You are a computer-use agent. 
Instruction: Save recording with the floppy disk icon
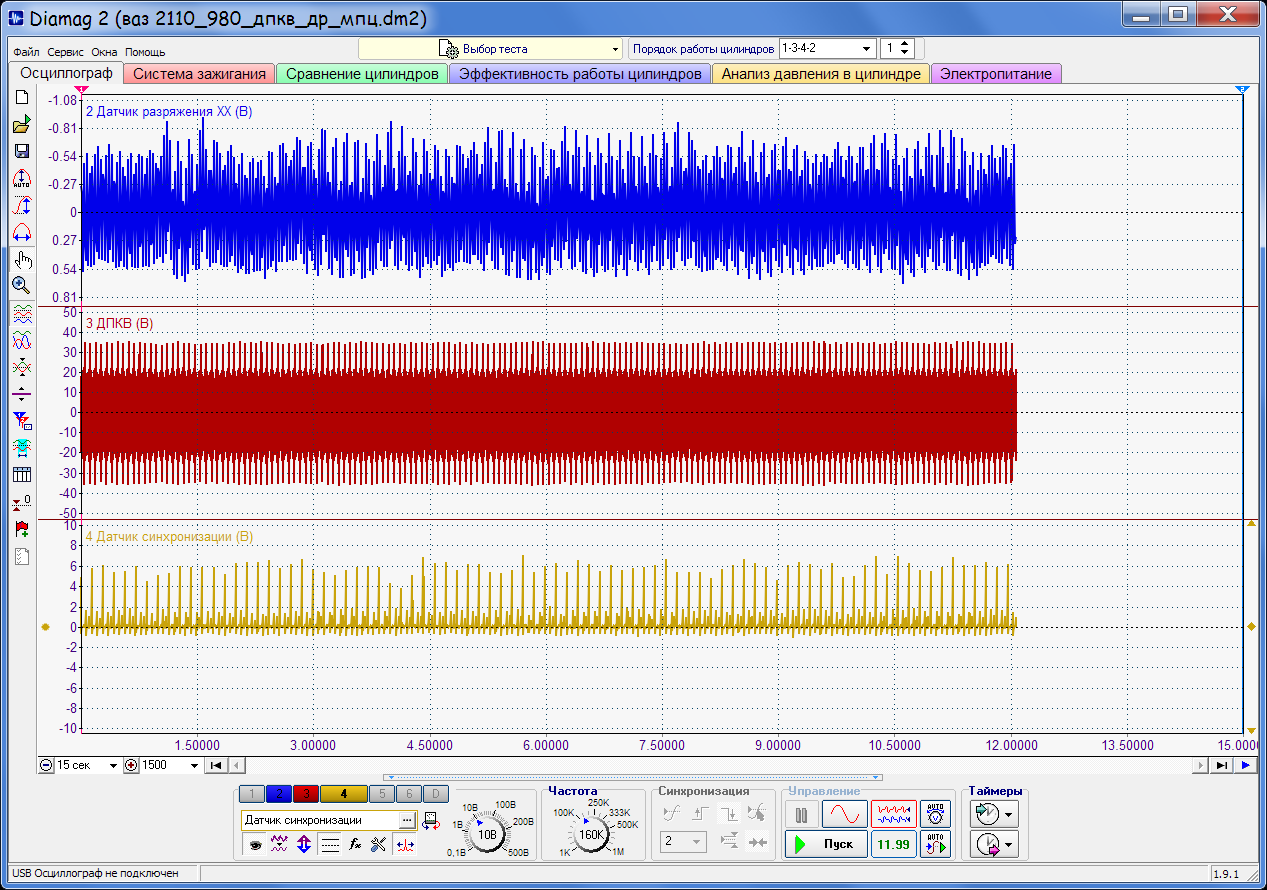pos(21,151)
